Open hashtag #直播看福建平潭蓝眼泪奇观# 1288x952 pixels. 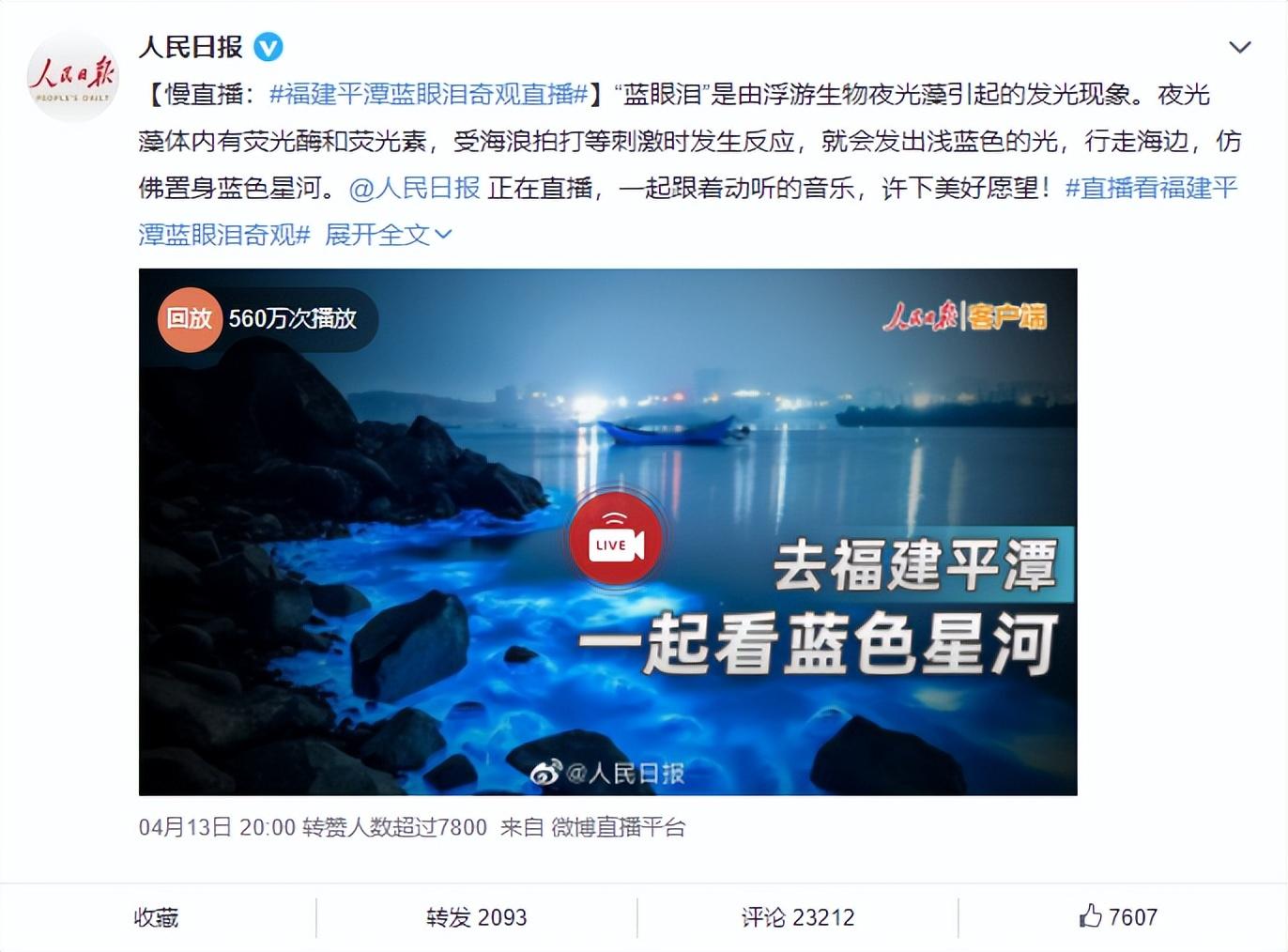click(x=688, y=211)
